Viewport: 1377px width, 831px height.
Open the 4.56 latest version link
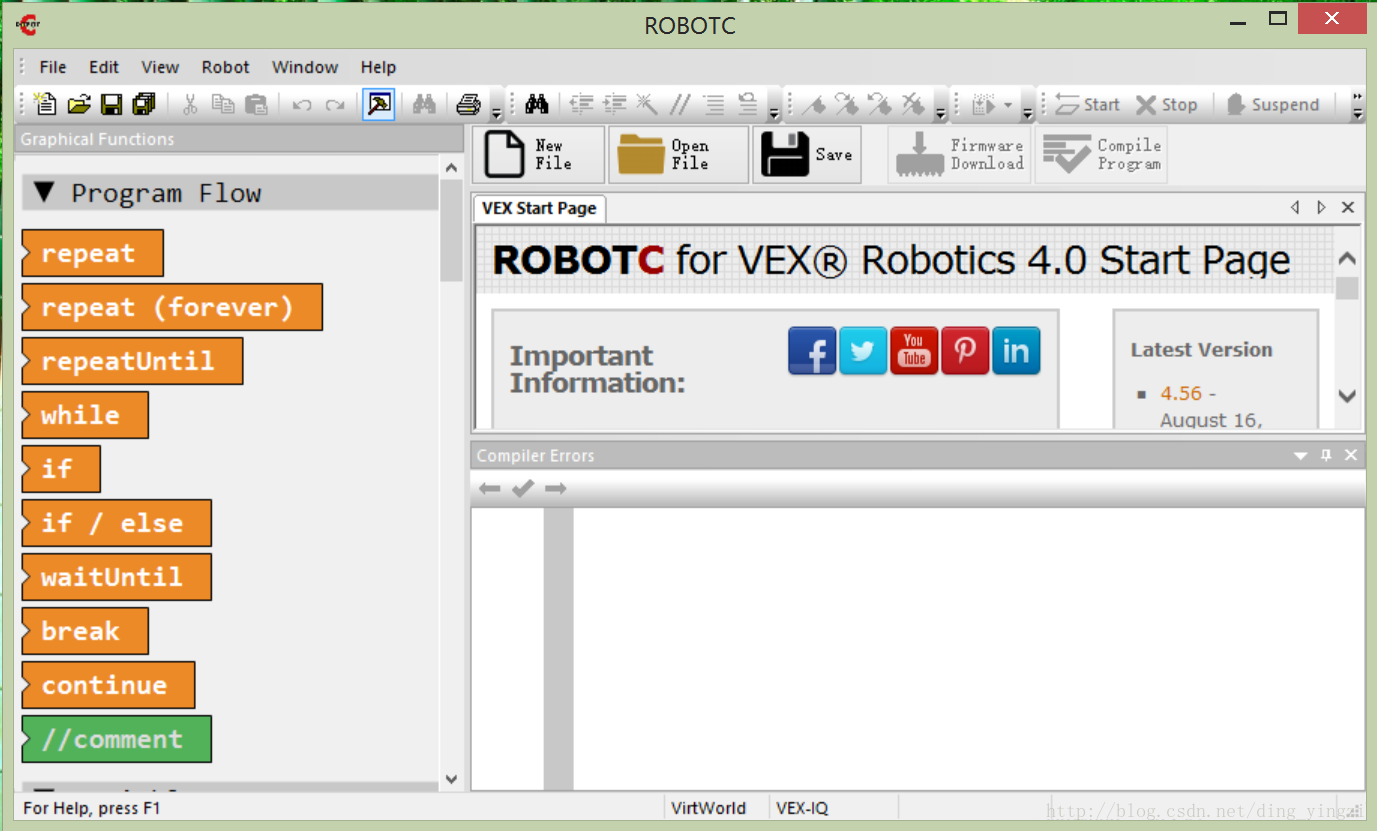tap(1181, 394)
